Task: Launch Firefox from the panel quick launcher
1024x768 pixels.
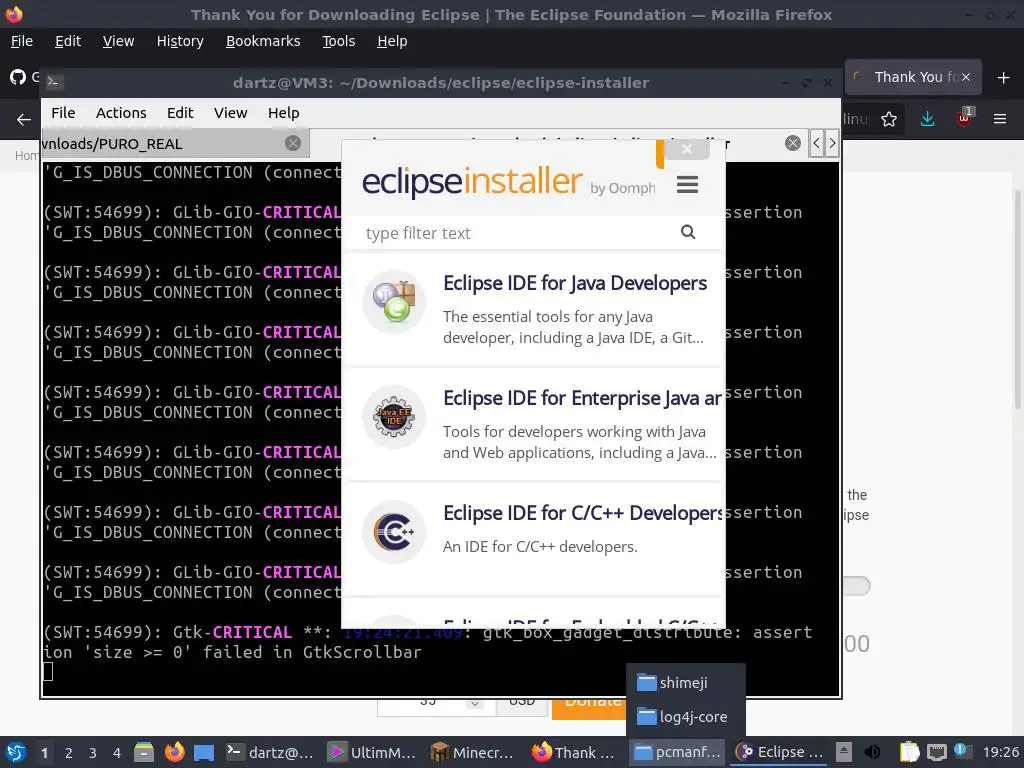Action: click(x=174, y=752)
